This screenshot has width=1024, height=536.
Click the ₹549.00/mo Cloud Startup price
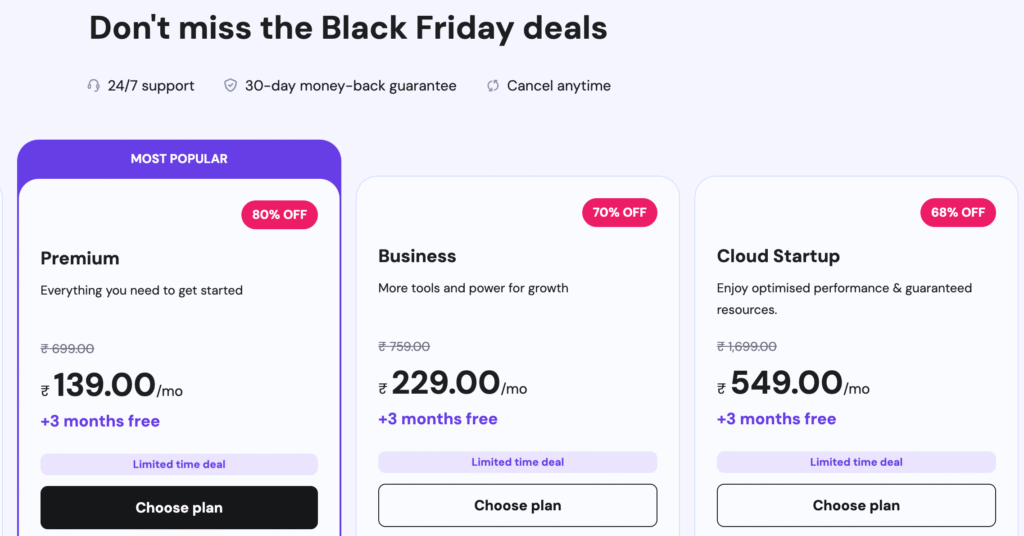[x=794, y=384]
